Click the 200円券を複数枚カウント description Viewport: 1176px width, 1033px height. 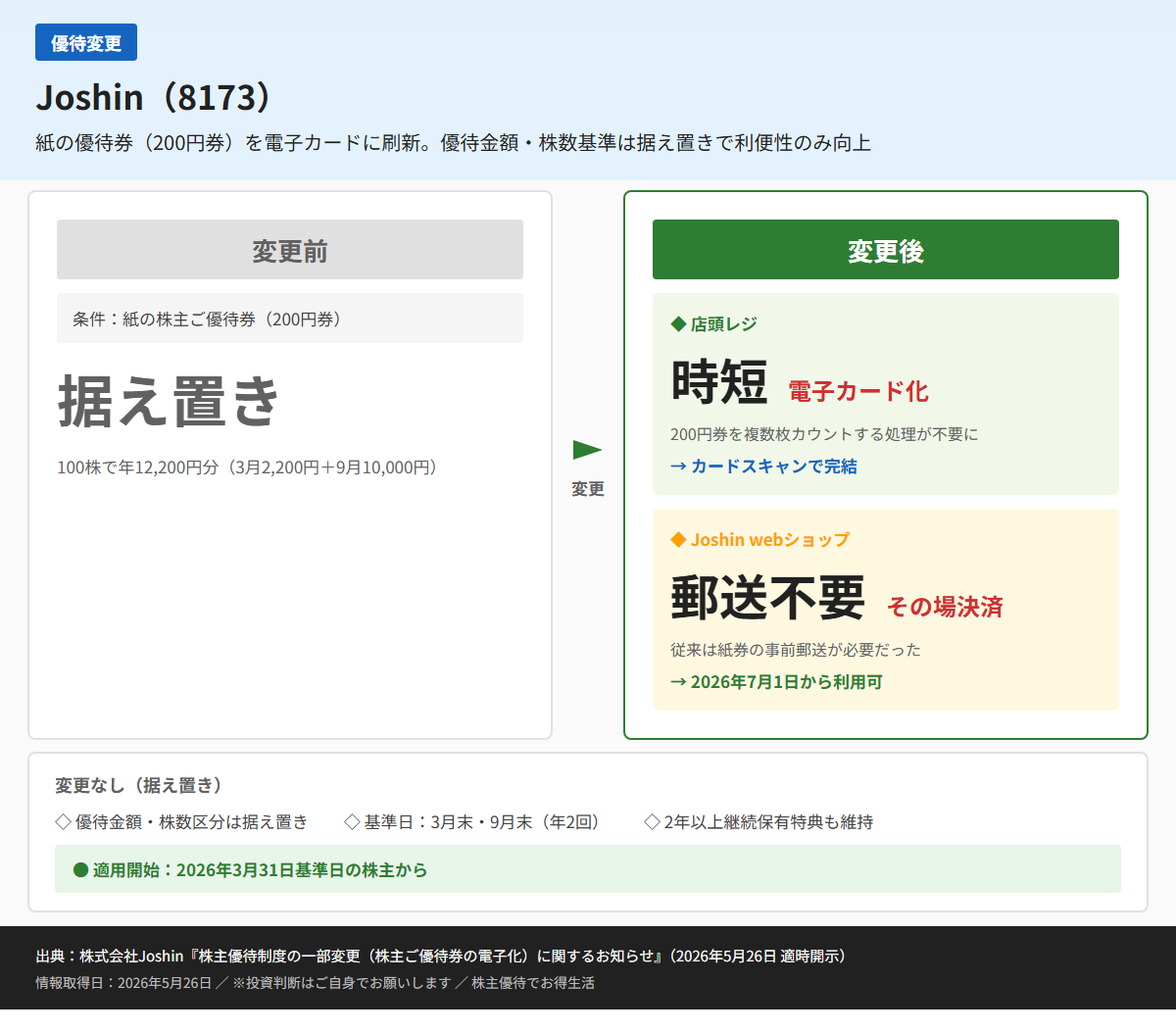tap(824, 434)
